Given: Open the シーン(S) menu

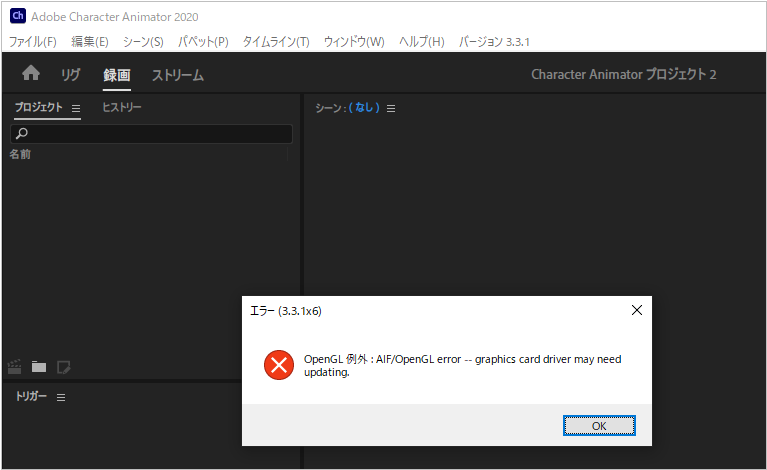Looking at the screenshot, I should (143, 42).
